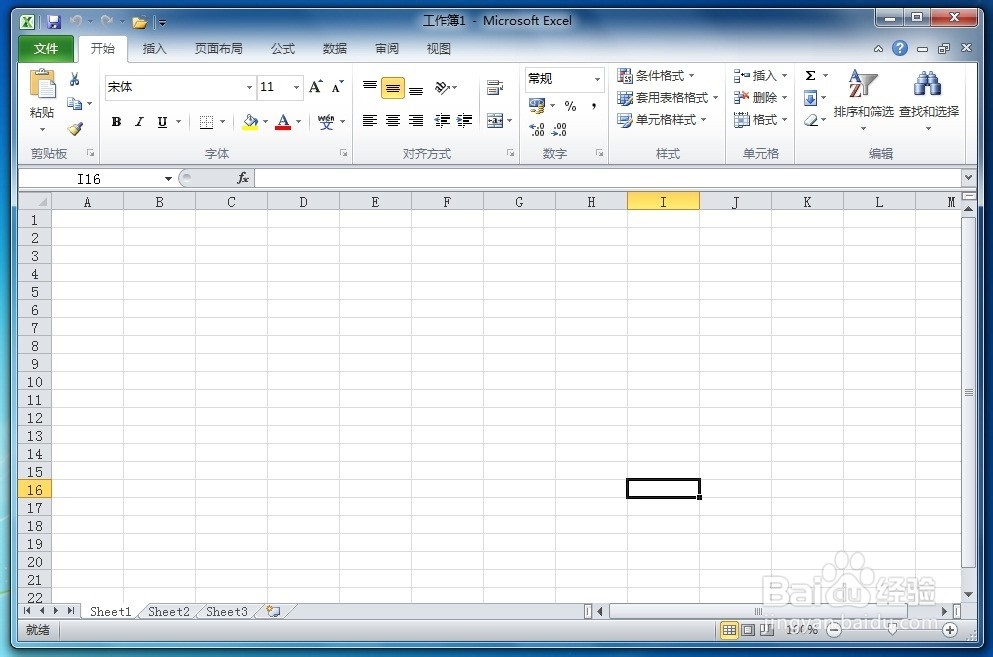This screenshot has width=993, height=657.
Task: Open the 单元格样式 cell styles dropdown
Action: 662,120
